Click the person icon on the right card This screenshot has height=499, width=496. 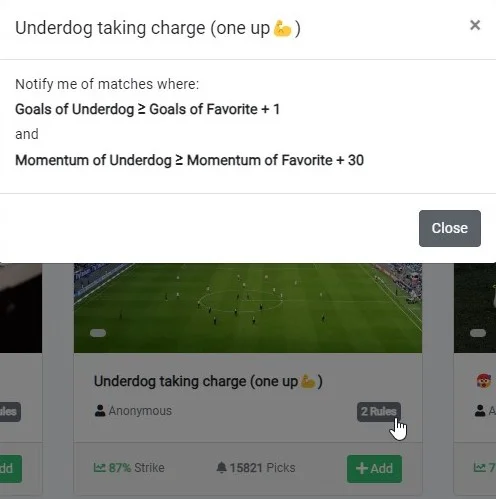coord(480,411)
